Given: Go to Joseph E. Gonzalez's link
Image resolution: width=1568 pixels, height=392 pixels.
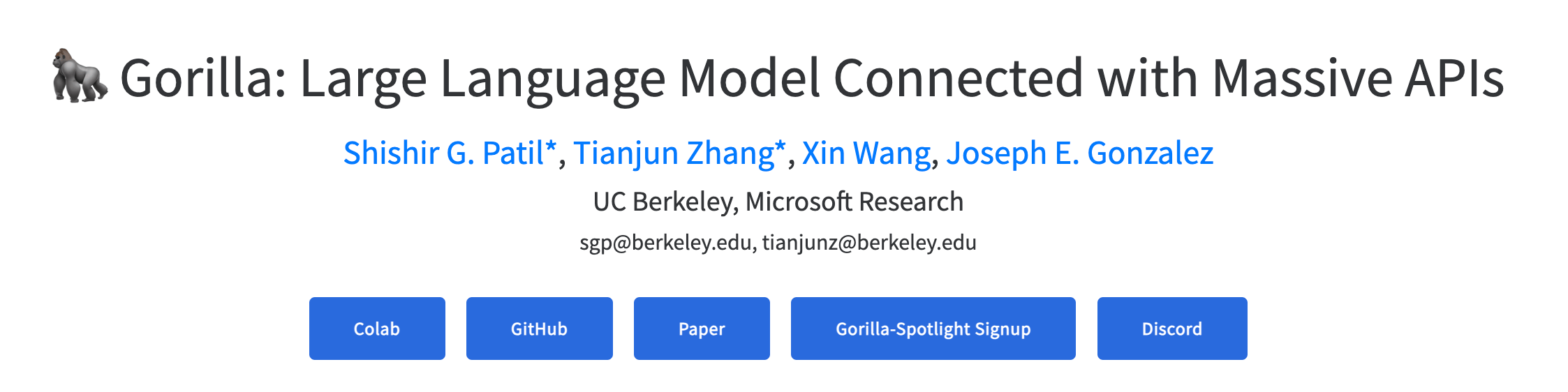Looking at the screenshot, I should (x=1080, y=153).
